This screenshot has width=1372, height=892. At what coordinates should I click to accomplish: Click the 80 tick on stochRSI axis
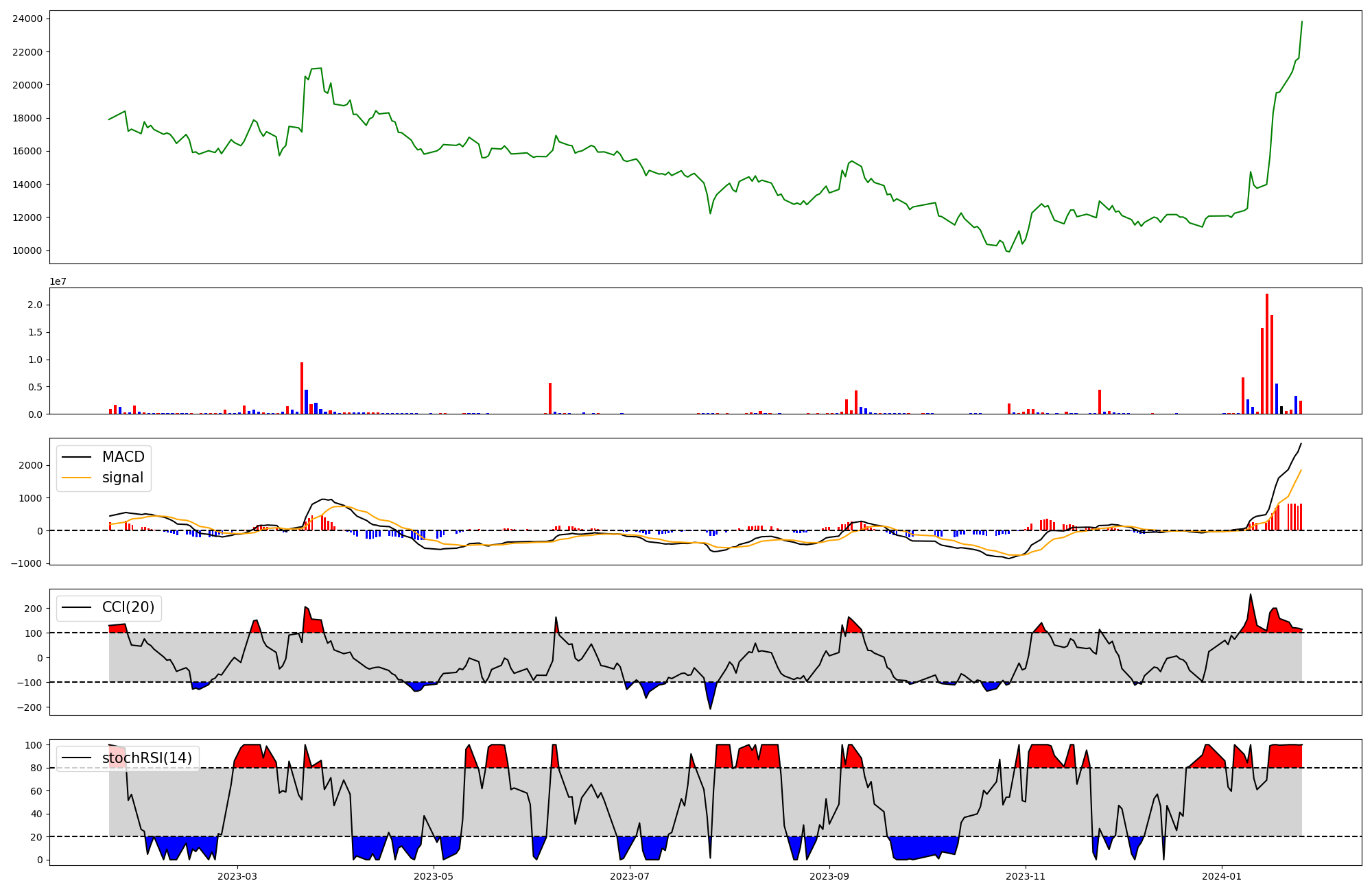coord(36,768)
